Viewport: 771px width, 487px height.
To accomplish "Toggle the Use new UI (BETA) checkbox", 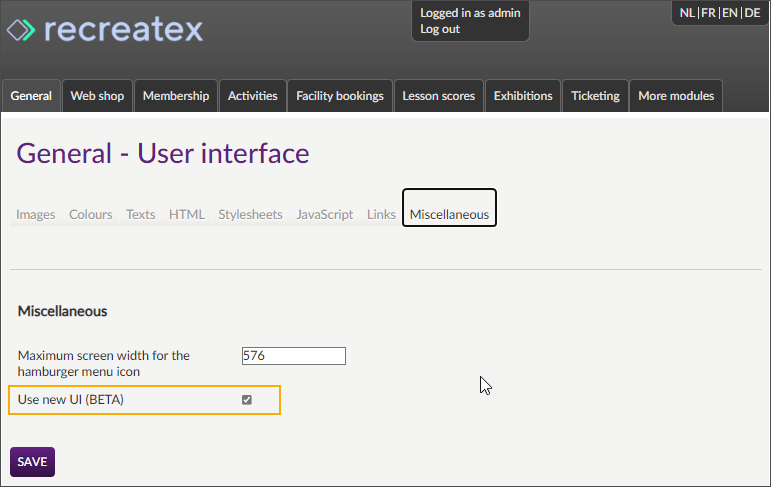I will [247, 400].
